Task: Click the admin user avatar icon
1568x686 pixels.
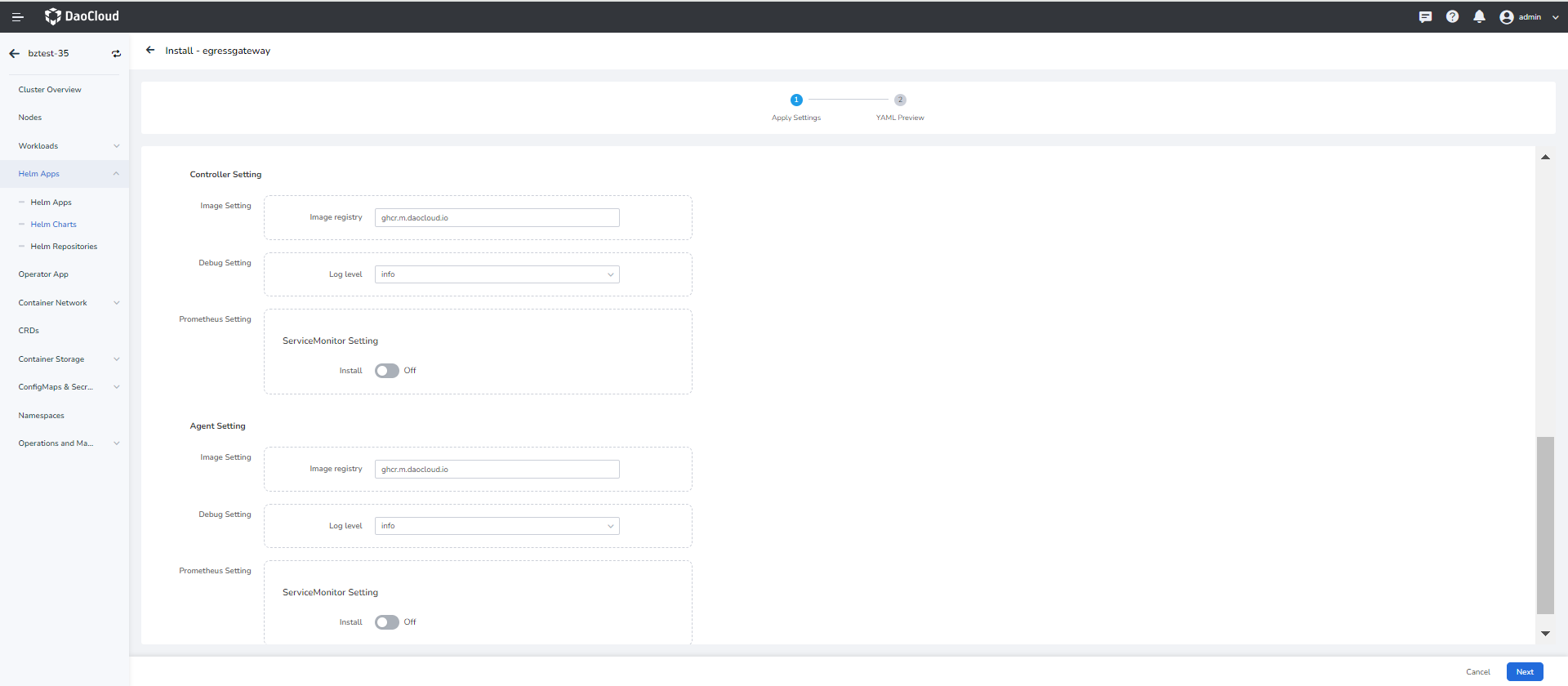Action: point(1507,17)
